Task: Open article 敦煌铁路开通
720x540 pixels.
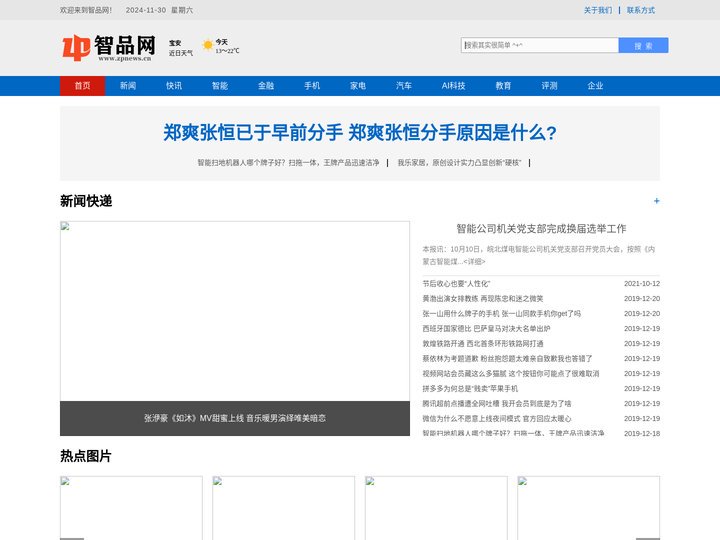Action: (483, 344)
